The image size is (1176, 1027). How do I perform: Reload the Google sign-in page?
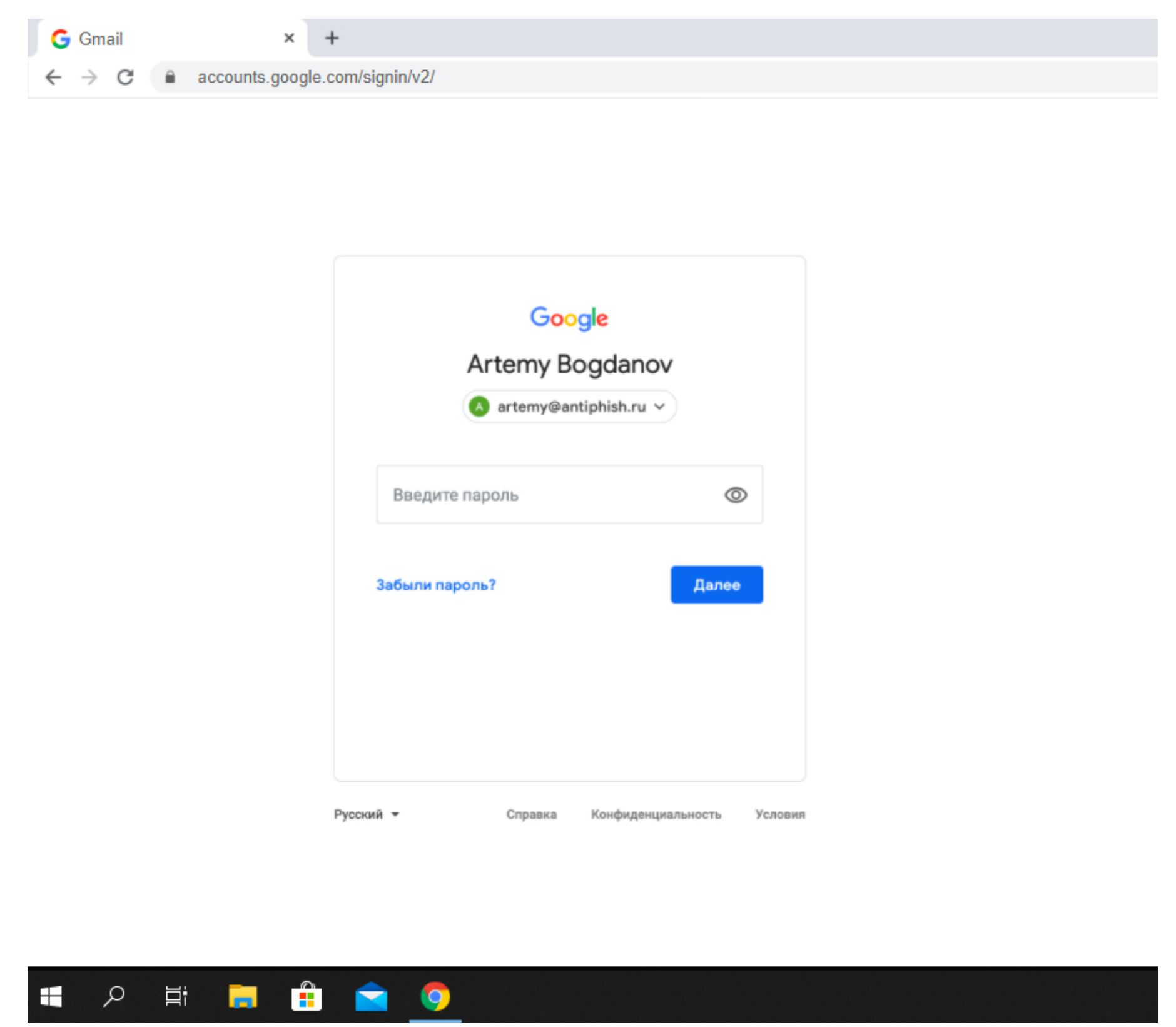click(126, 77)
